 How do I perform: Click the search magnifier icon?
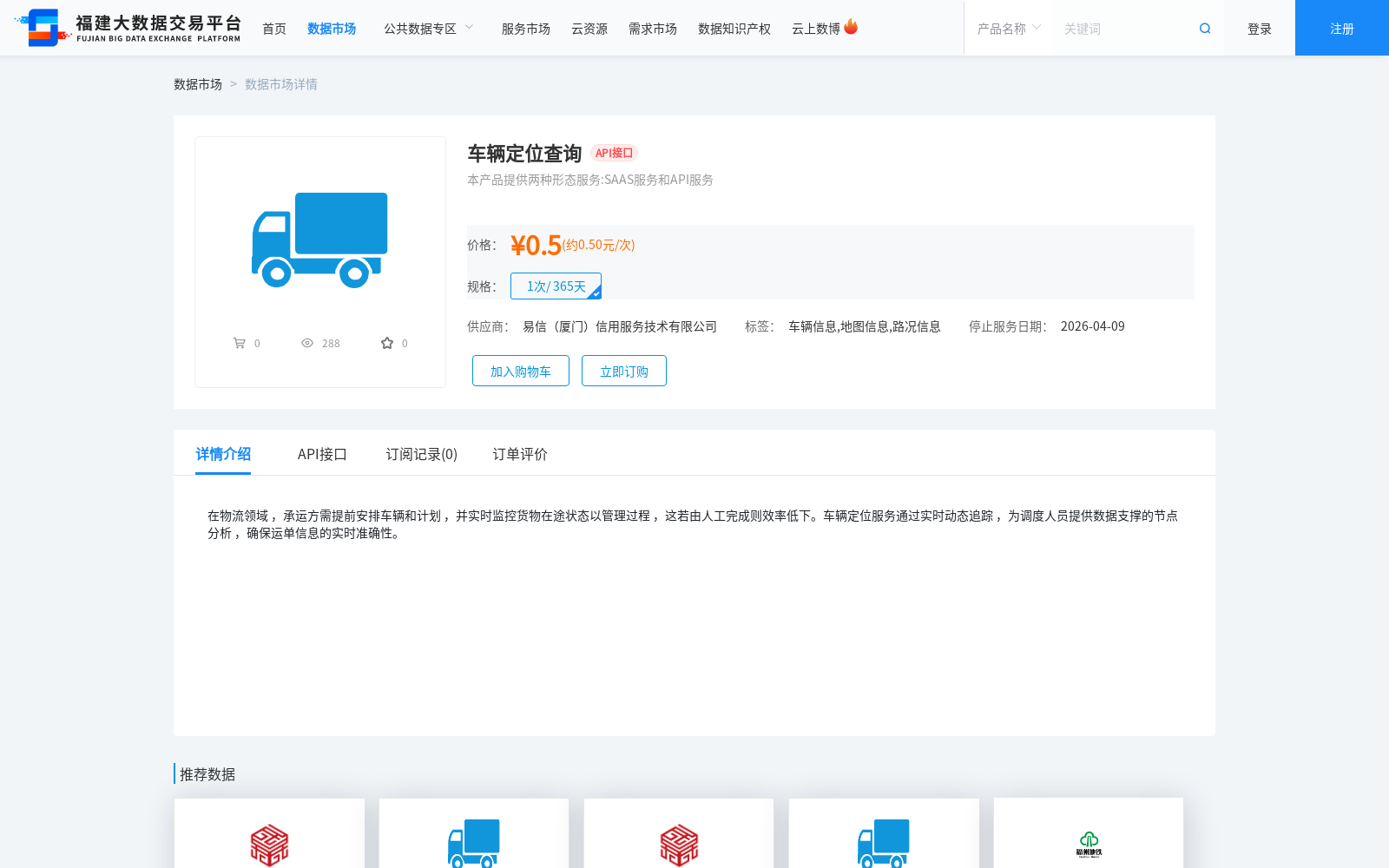pos(1205,29)
